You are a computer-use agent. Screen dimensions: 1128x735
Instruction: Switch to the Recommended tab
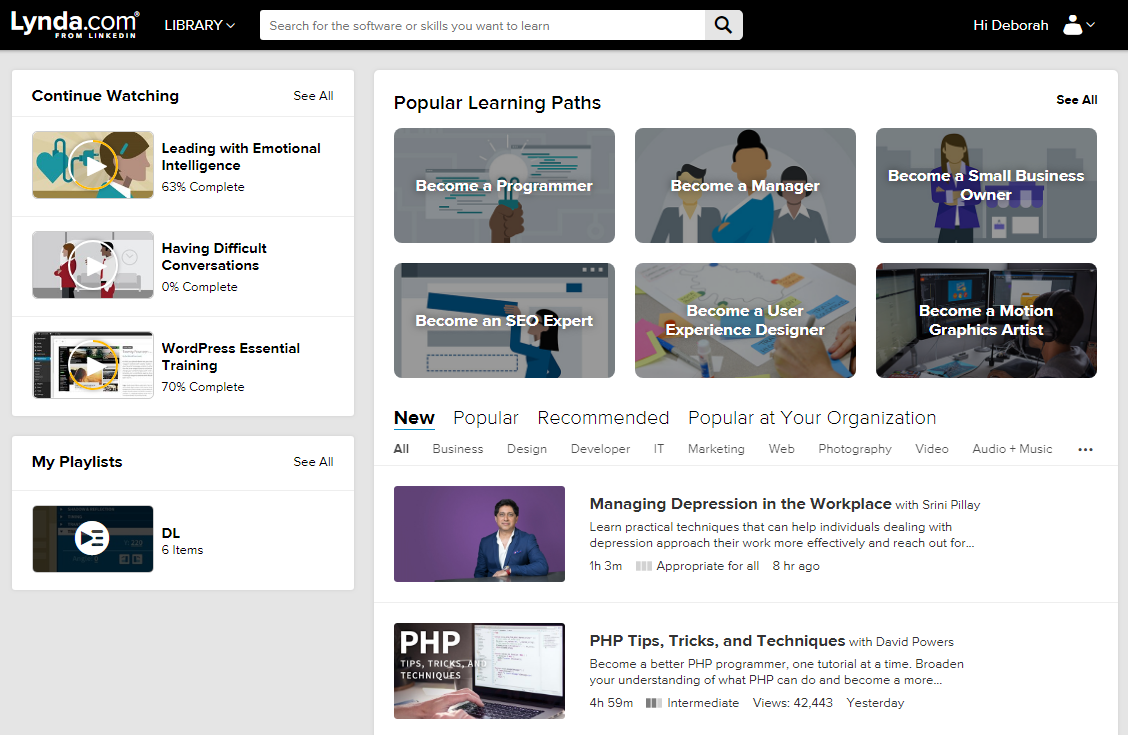click(603, 418)
